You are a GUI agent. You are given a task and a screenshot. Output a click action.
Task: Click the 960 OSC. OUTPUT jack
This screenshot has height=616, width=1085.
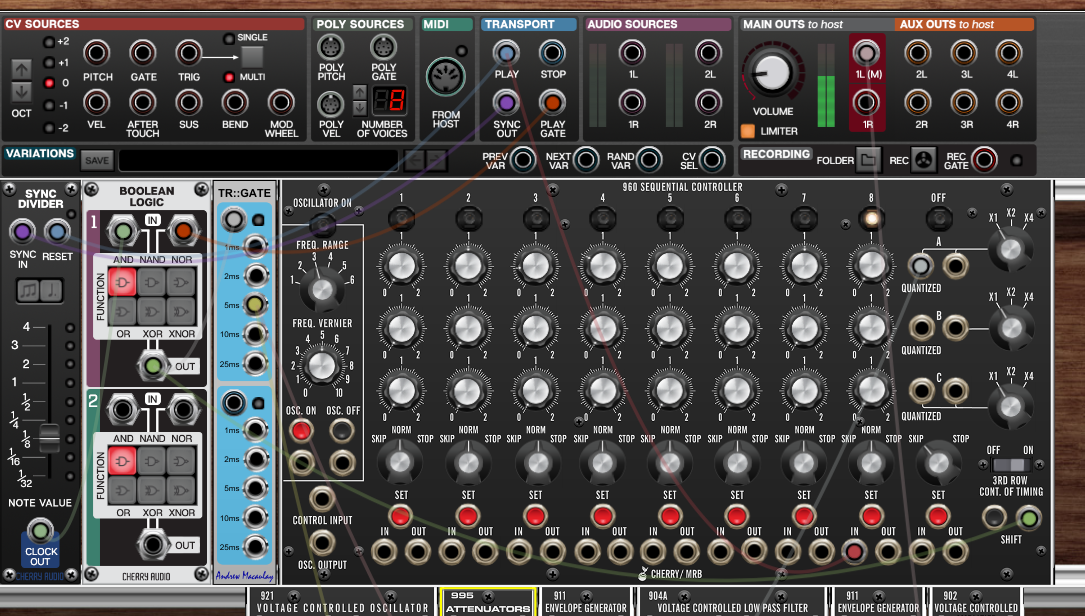click(322, 543)
